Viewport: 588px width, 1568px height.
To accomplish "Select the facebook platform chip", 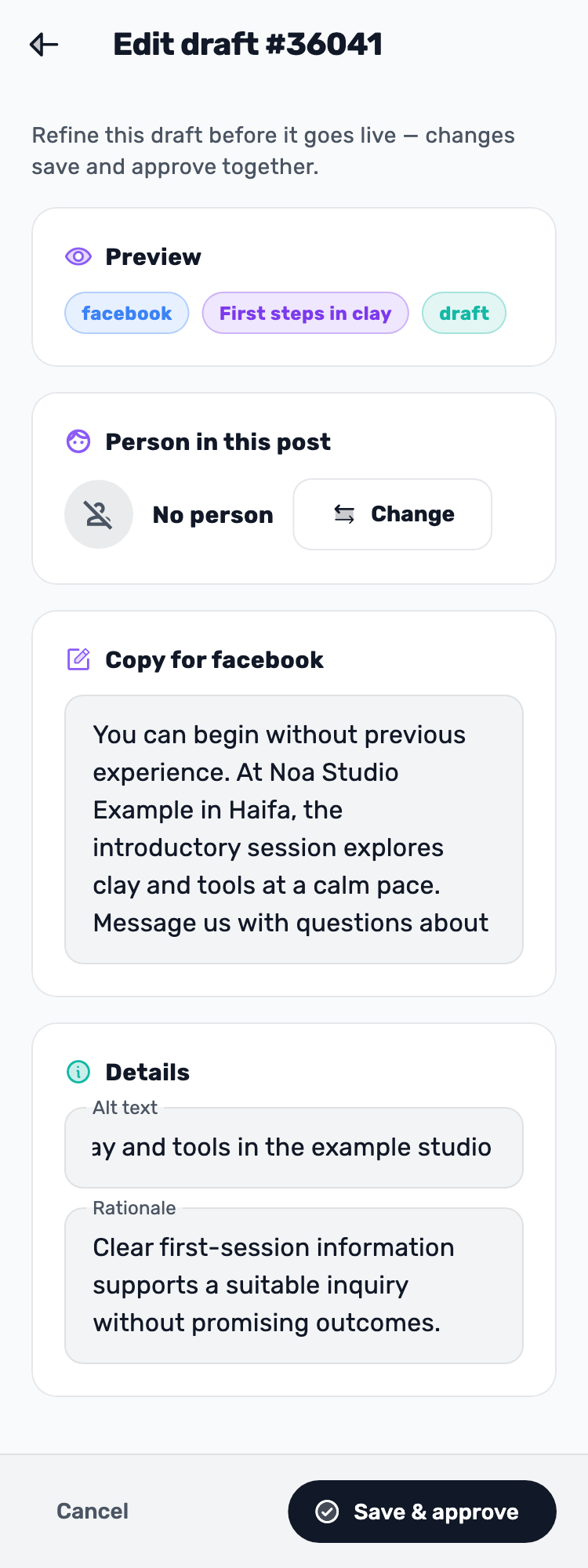I will click(x=127, y=313).
